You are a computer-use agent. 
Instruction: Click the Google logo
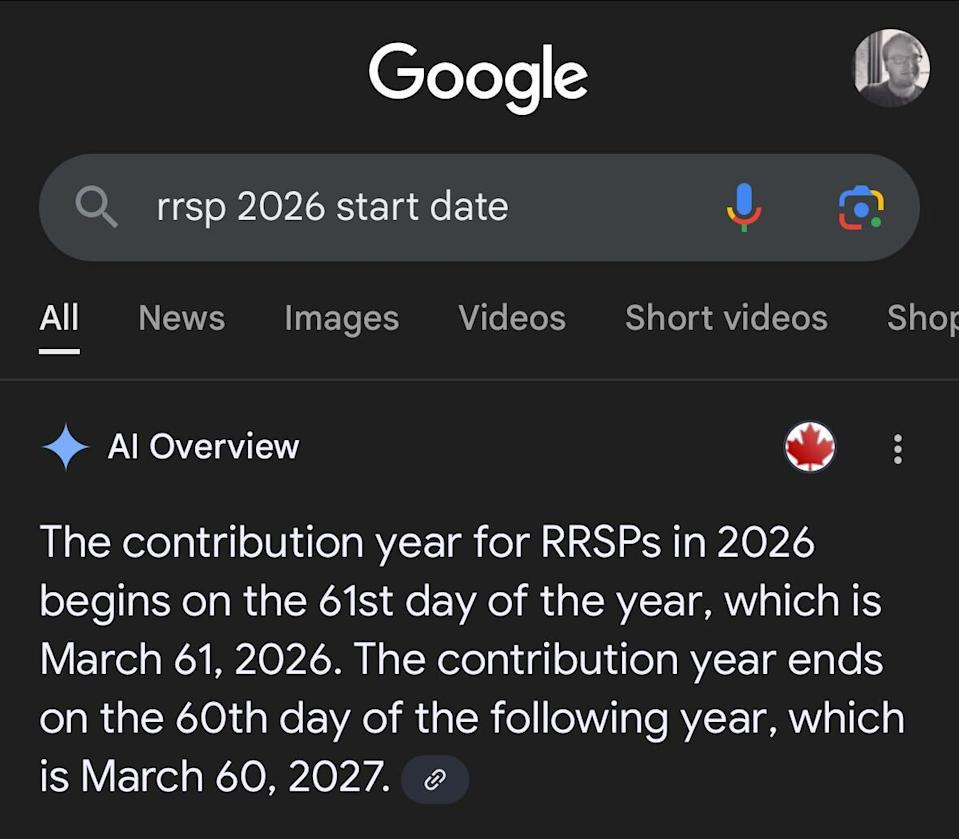pos(478,76)
